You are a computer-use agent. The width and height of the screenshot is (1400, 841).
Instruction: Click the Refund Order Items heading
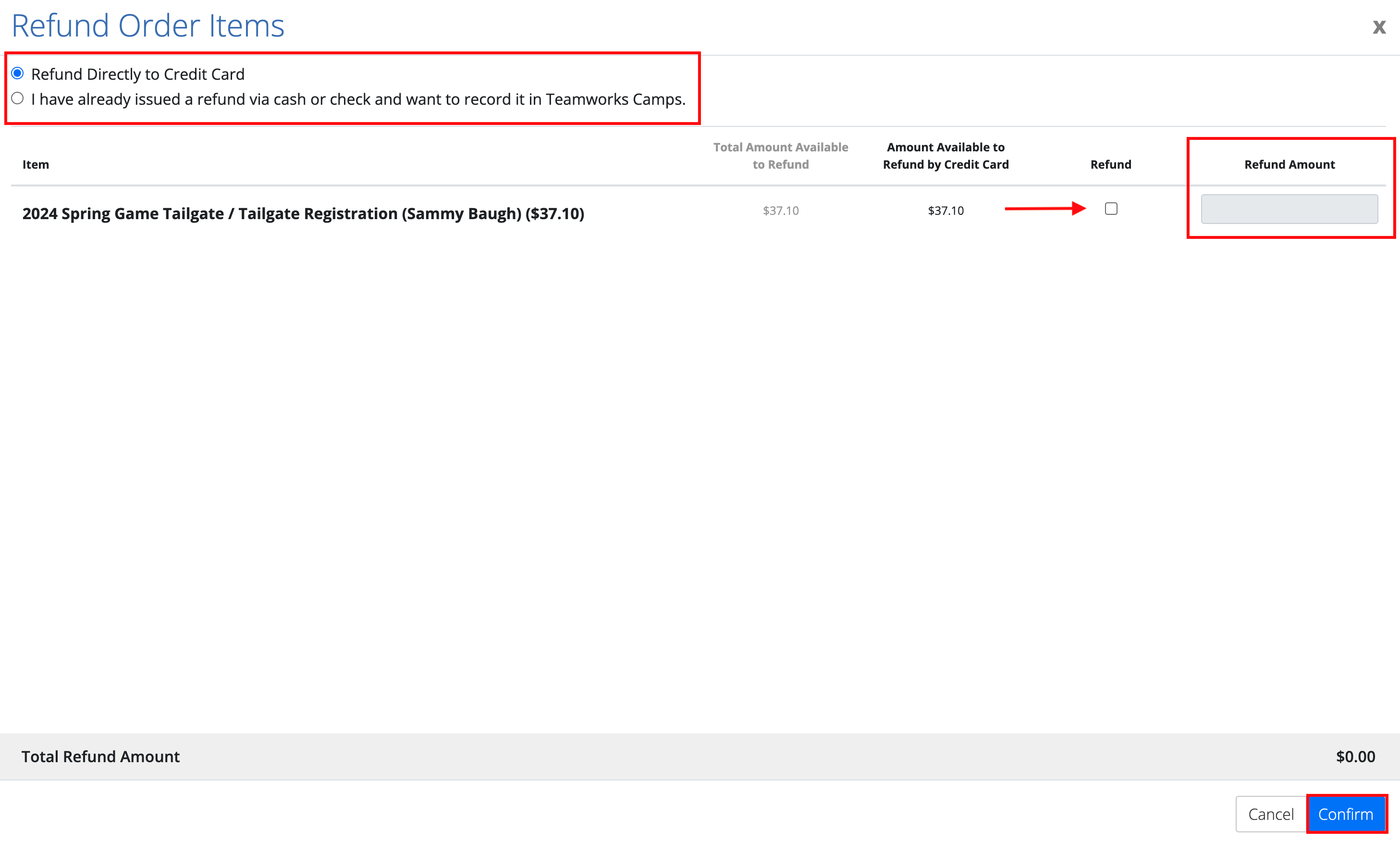[x=148, y=26]
